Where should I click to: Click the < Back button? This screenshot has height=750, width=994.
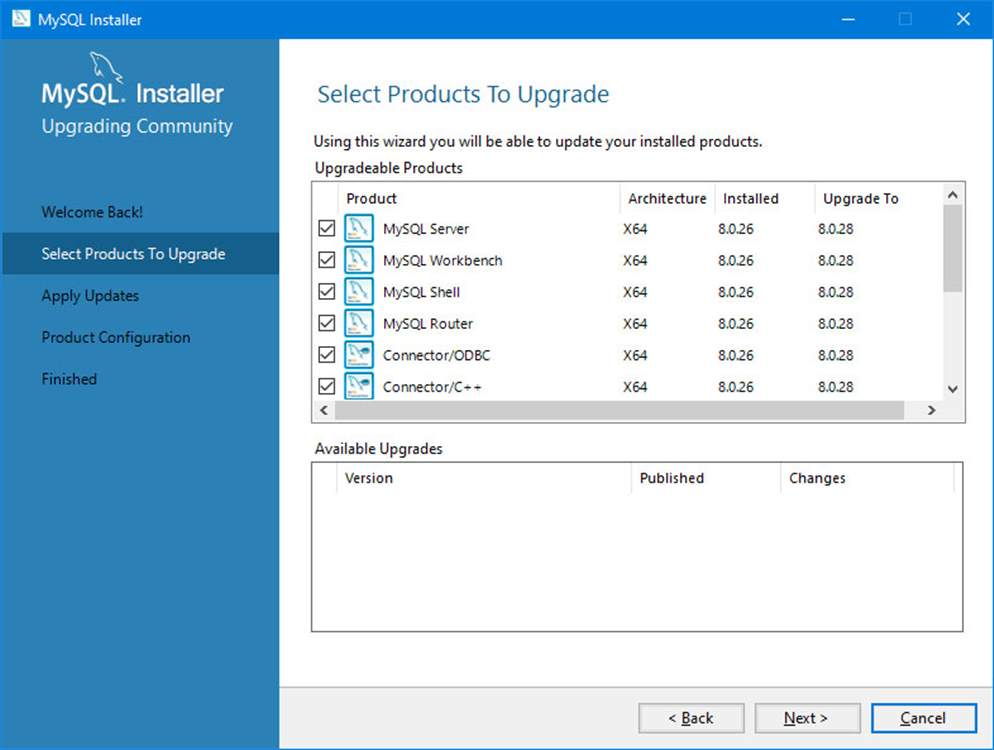(x=691, y=718)
